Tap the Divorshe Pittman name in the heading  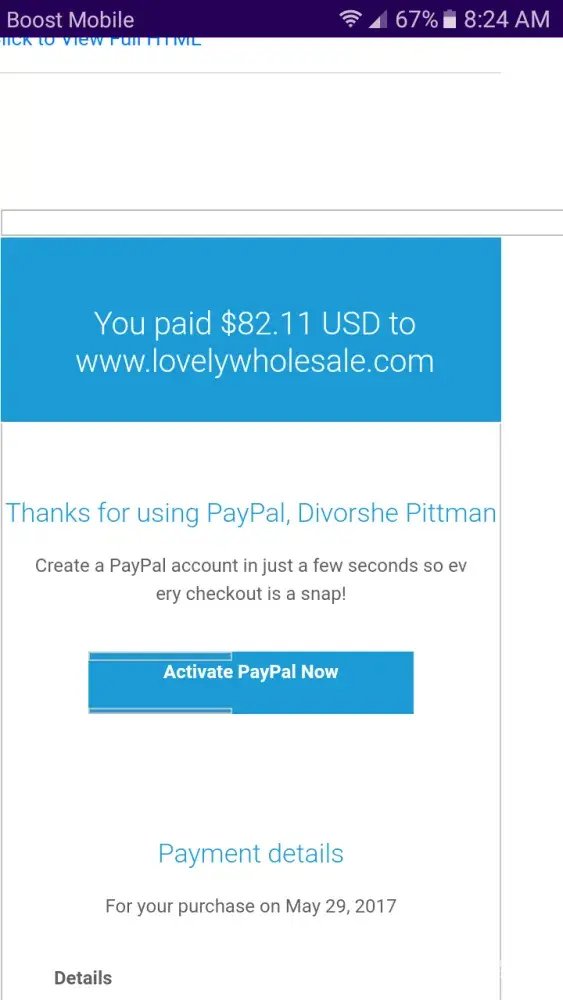pyautogui.click(x=397, y=513)
